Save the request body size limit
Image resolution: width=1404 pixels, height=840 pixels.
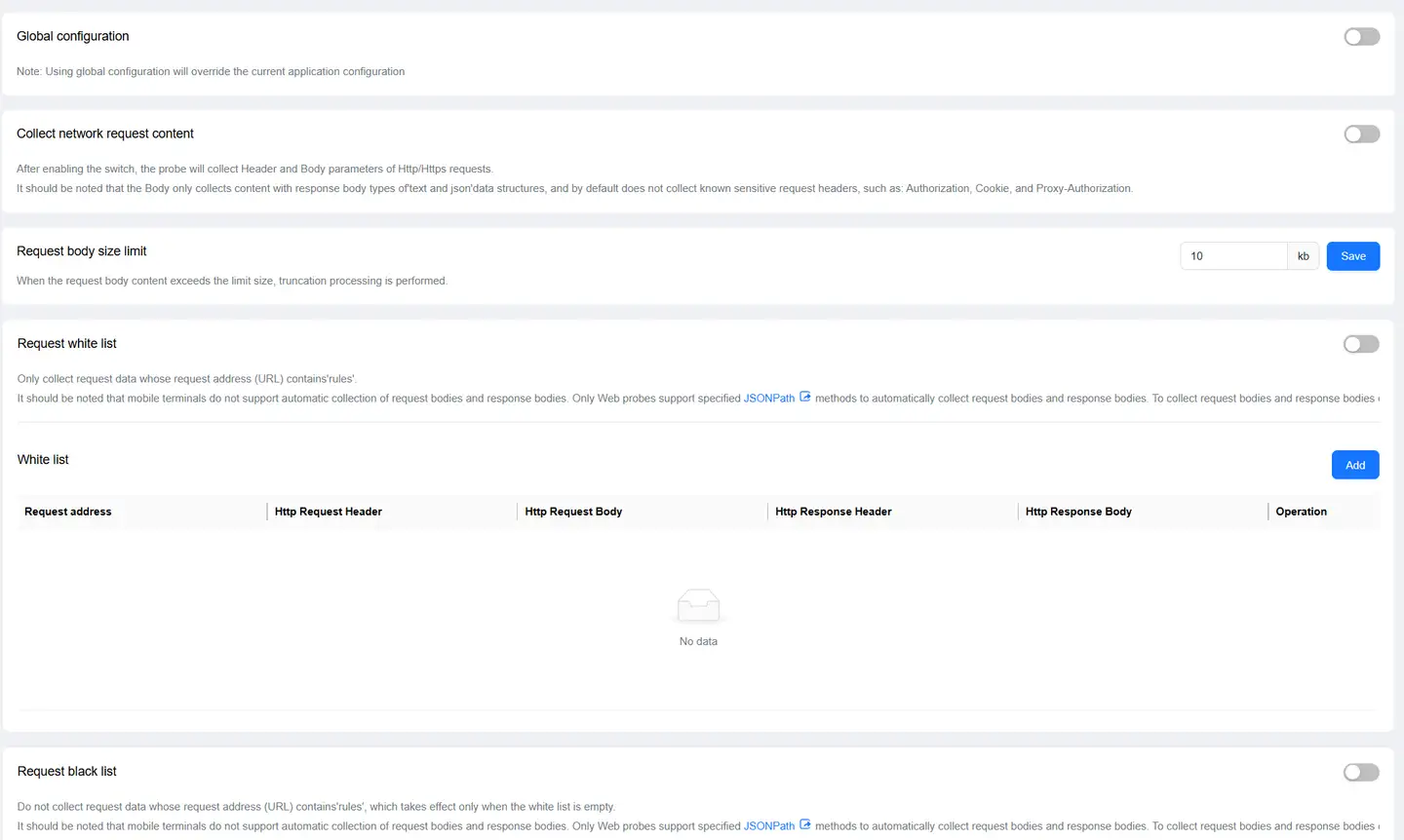click(x=1352, y=256)
